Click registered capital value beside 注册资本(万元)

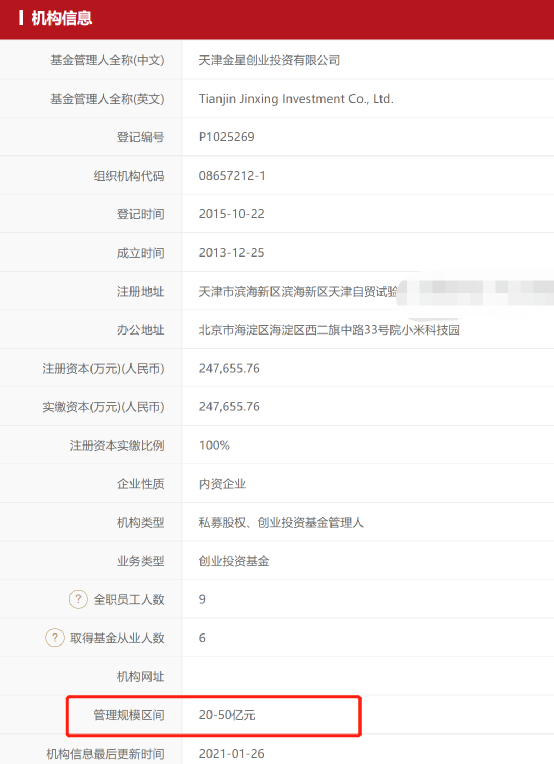229,368
